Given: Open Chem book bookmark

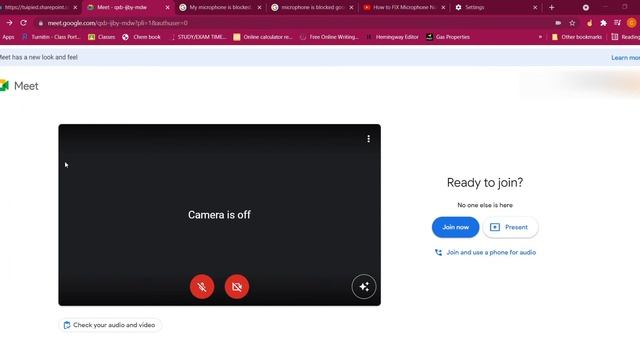Looking at the screenshot, I should (141, 37).
